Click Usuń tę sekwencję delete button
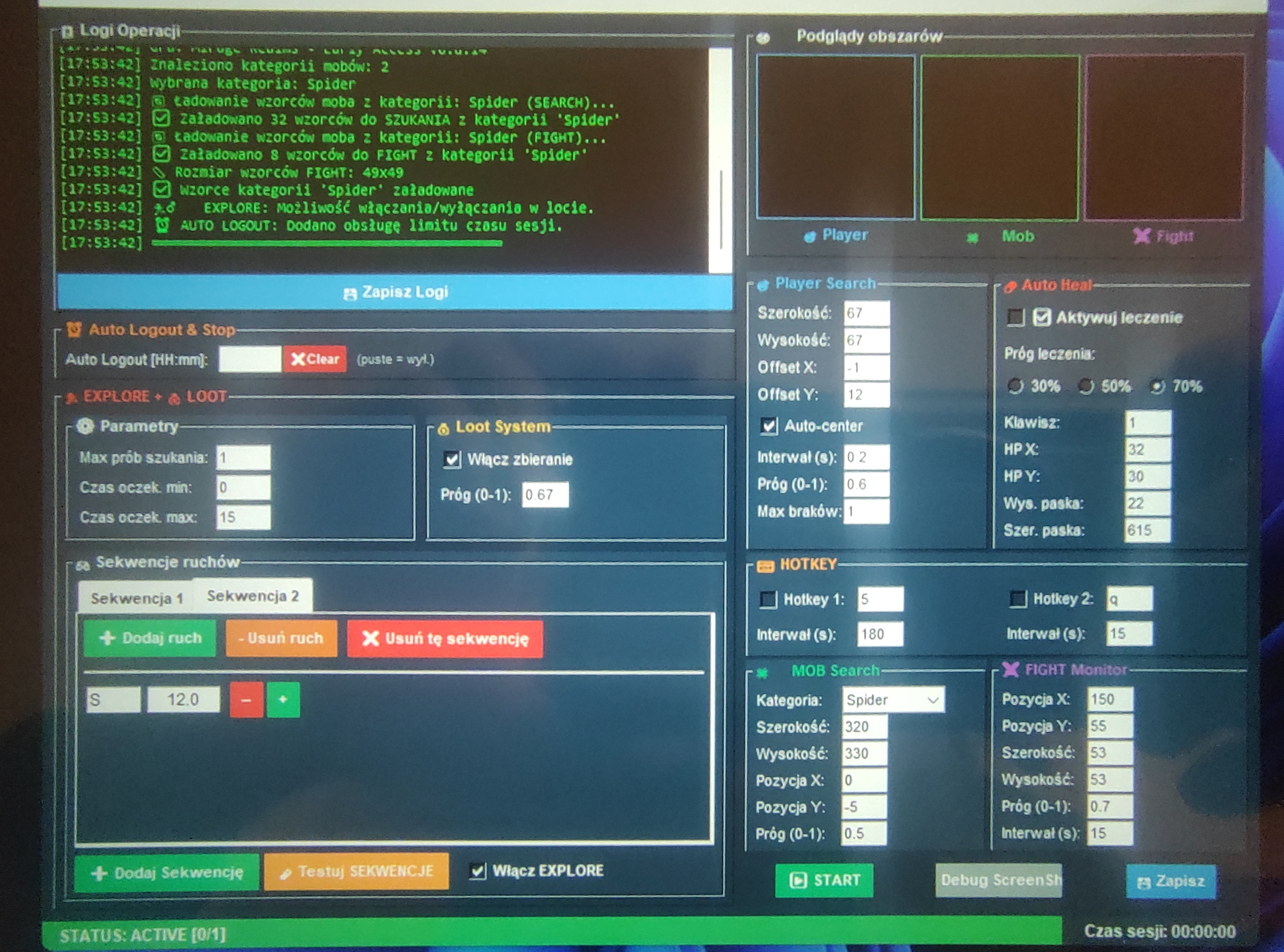The width and height of the screenshot is (1284, 952). (x=445, y=639)
